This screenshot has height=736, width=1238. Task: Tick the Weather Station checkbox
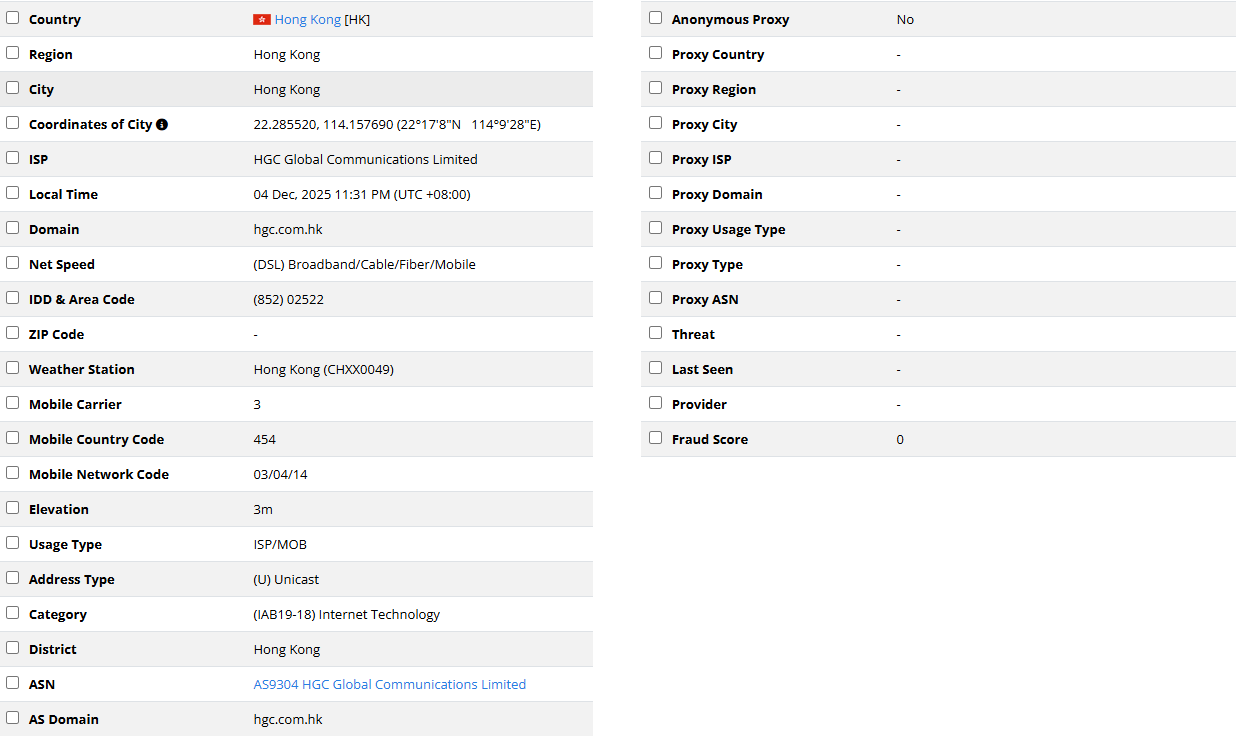[x=13, y=368]
